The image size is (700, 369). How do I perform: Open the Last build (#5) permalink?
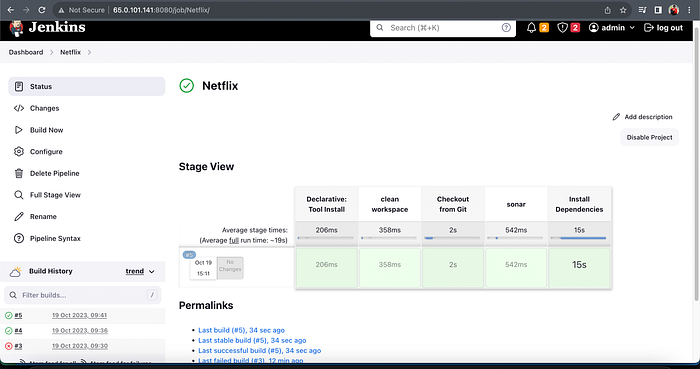(x=241, y=330)
